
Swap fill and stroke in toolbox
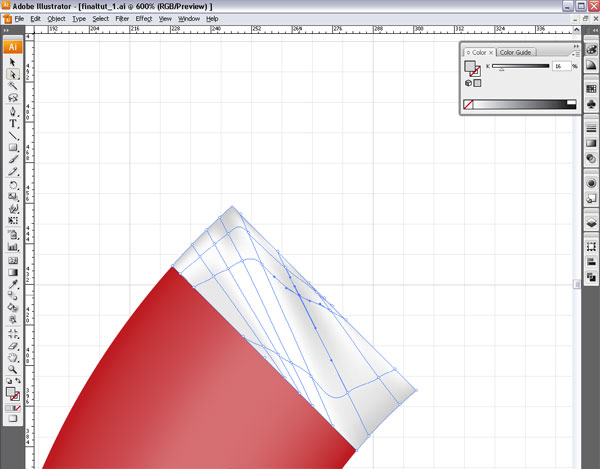tap(17, 381)
